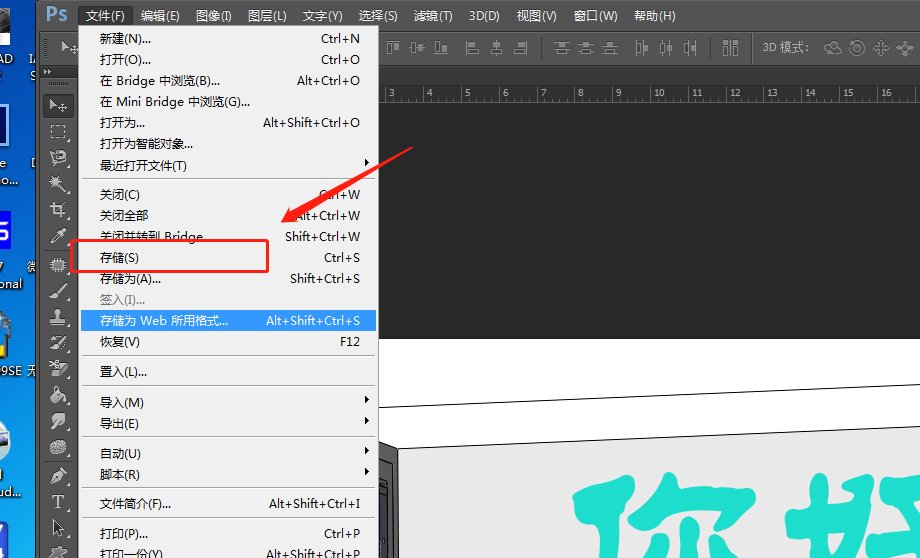The width and height of the screenshot is (920, 558).
Task: Open the 图层(L) menu
Action: [x=267, y=16]
